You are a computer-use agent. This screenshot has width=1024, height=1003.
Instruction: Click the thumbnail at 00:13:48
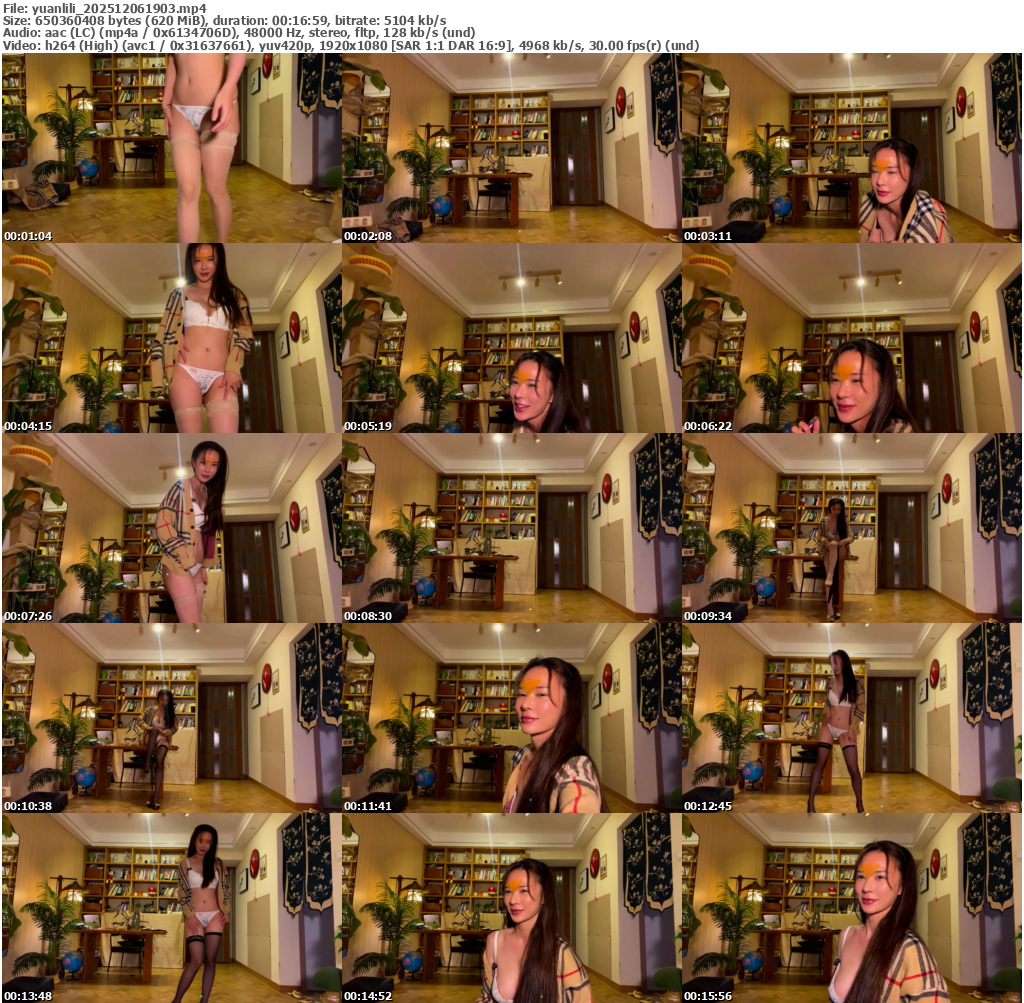171,908
